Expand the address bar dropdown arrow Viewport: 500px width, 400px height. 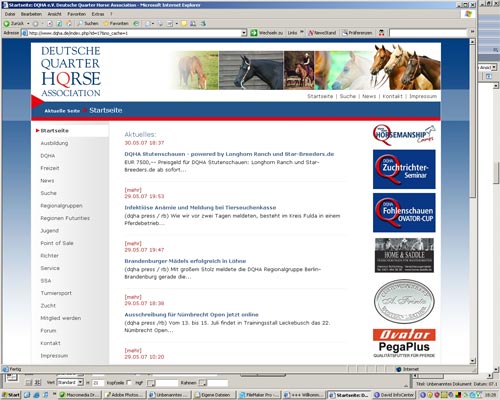(x=244, y=33)
